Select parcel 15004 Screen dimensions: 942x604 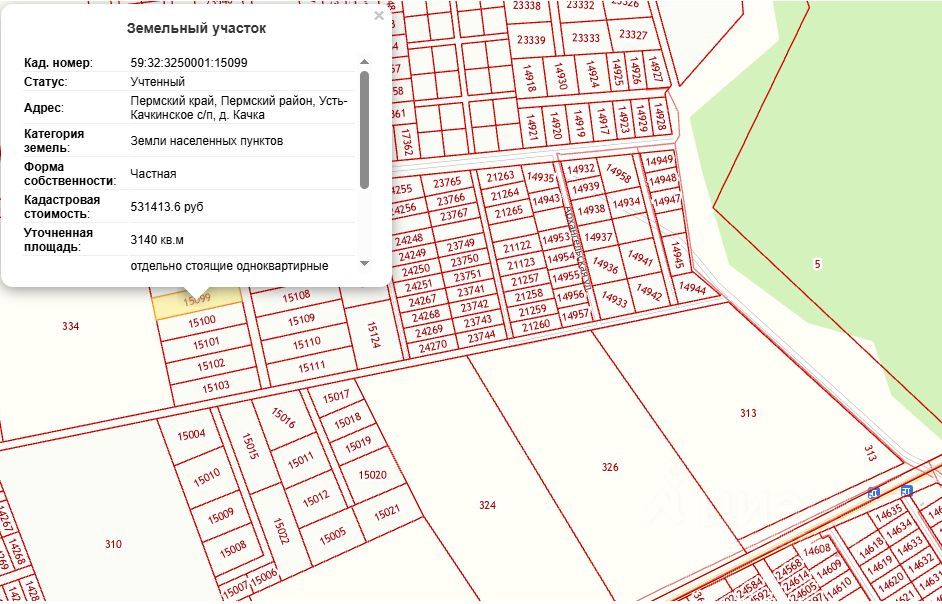(191, 435)
